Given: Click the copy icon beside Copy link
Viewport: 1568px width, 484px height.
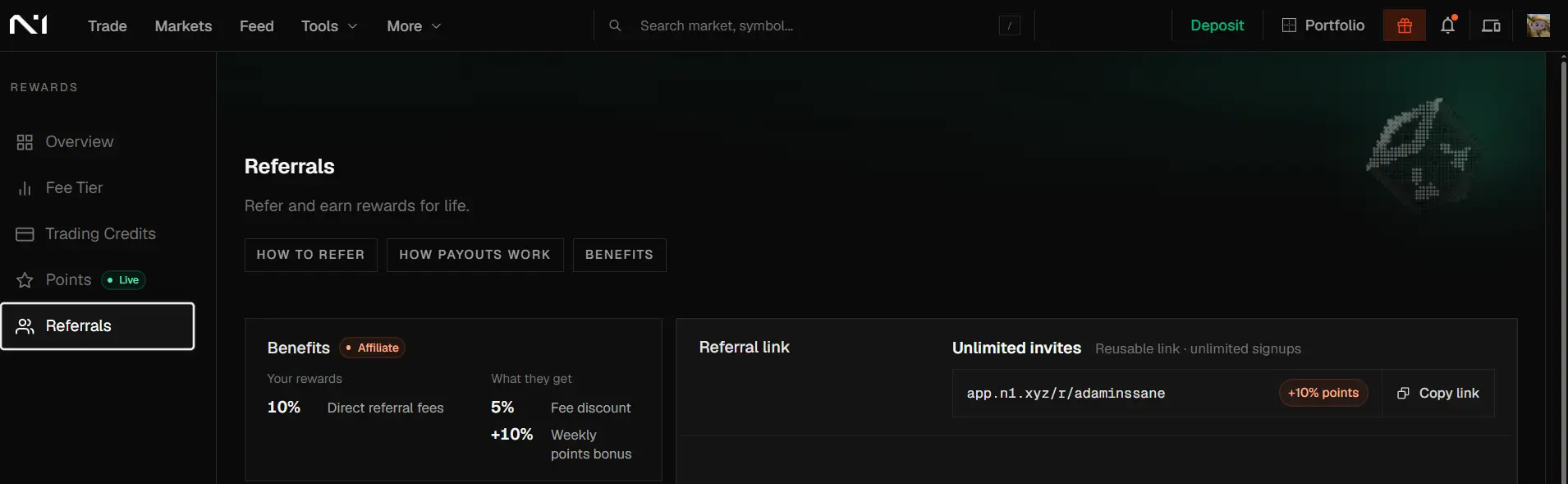Looking at the screenshot, I should [x=1403, y=393].
